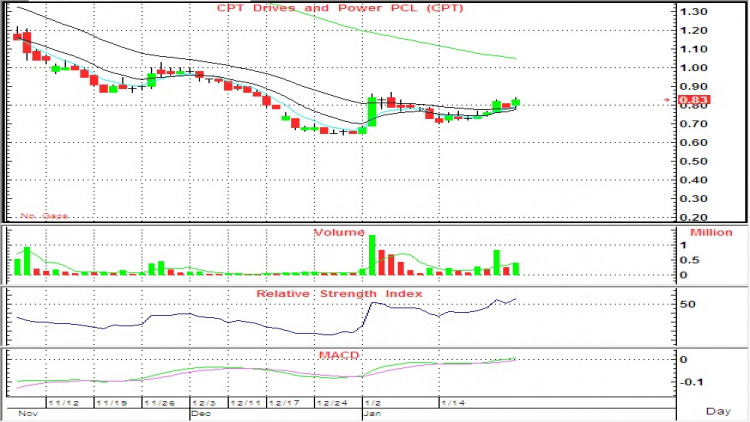Click the No Gaps note on price chart
Viewport: 750px width, 422px height.
click(44, 216)
